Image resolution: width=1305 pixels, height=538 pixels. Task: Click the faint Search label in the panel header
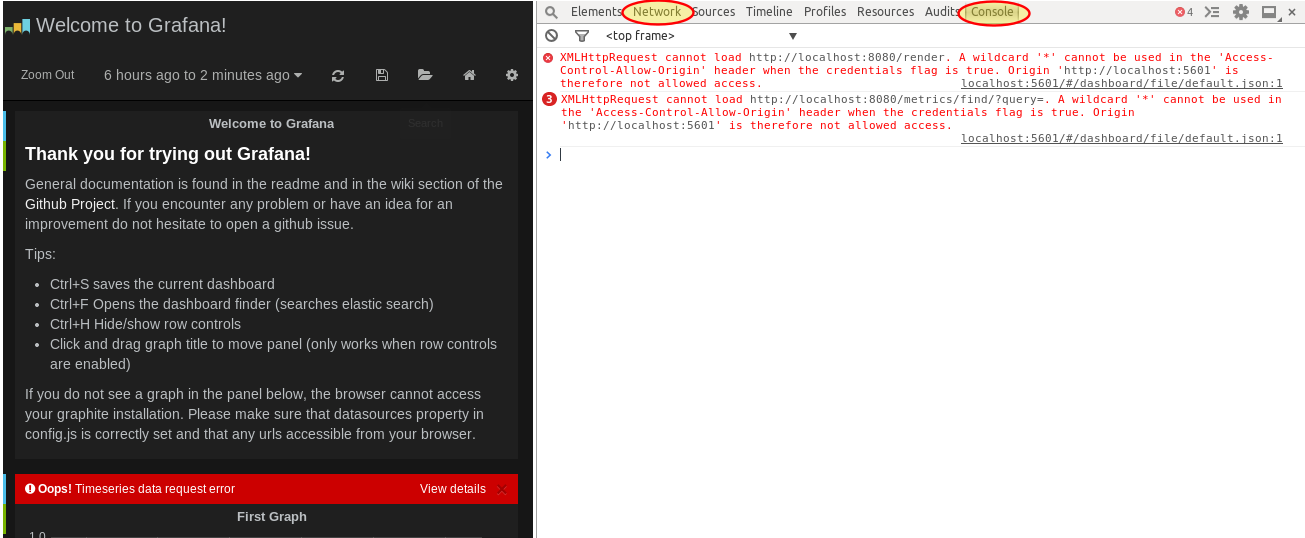click(x=426, y=124)
